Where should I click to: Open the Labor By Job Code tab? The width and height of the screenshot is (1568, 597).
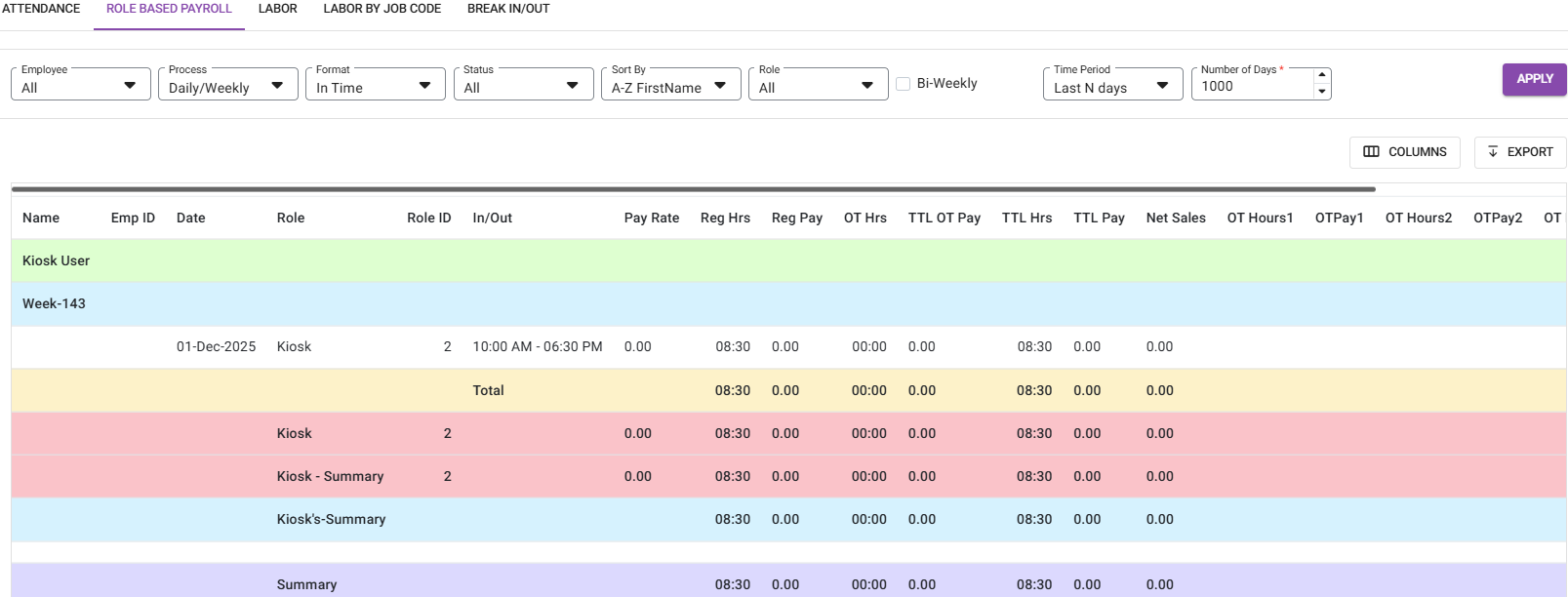click(382, 9)
